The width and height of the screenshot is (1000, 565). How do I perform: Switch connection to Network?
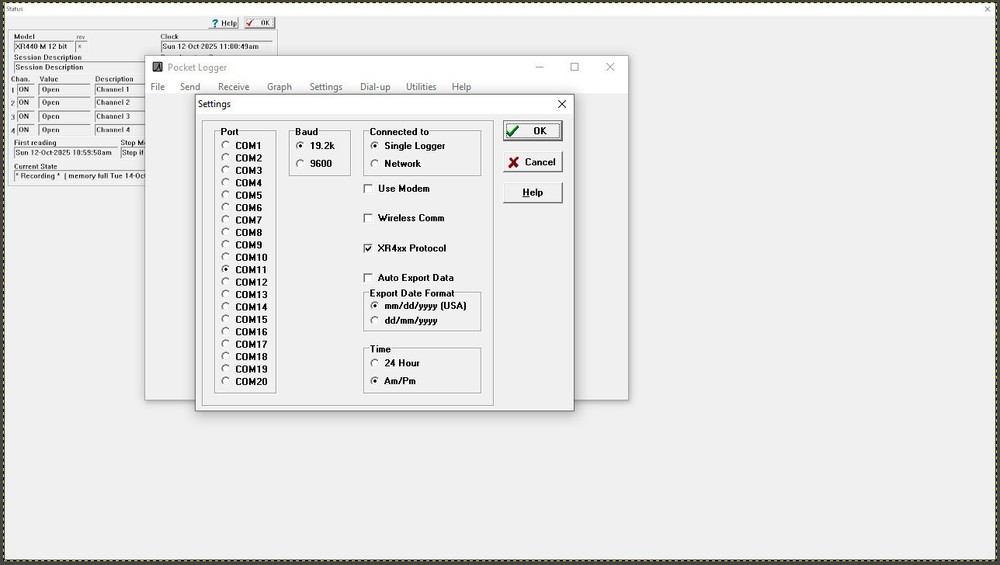point(375,164)
